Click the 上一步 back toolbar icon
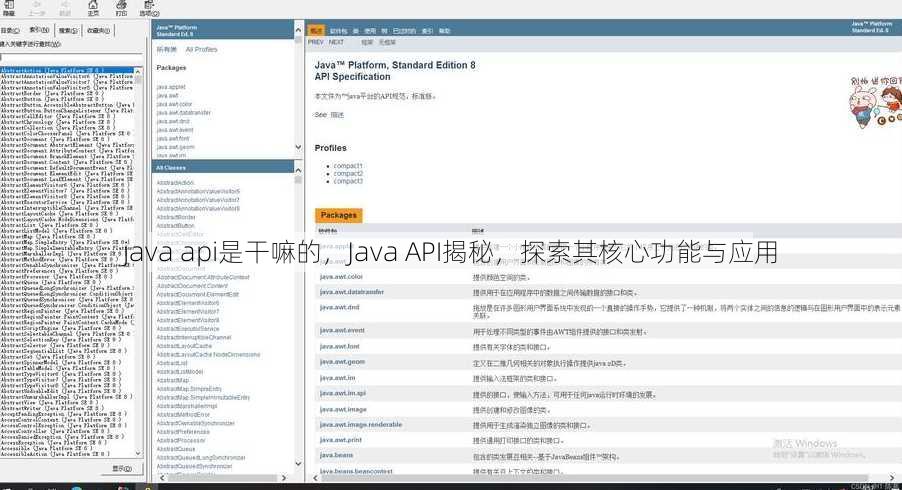The image size is (902, 490). pyautogui.click(x=37, y=7)
